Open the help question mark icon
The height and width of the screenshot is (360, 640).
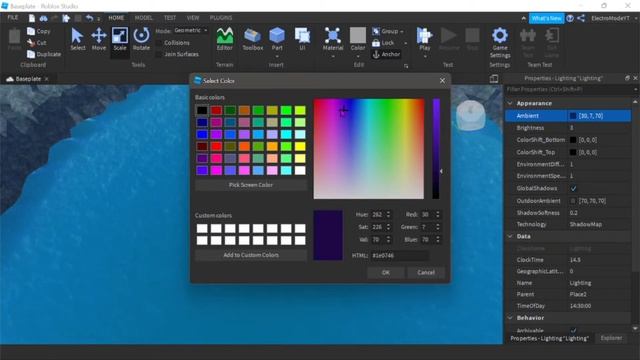(570, 18)
